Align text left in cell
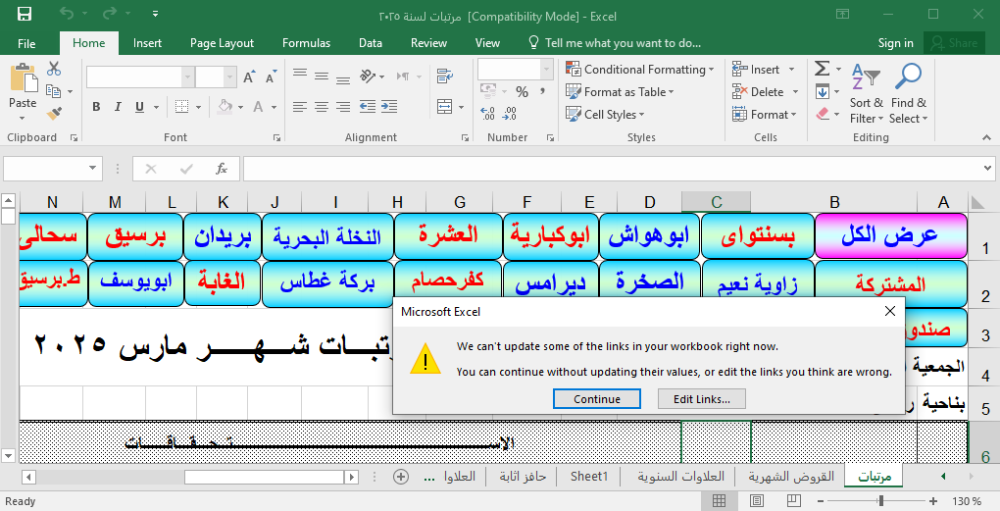The image size is (1000, 511). point(300,107)
